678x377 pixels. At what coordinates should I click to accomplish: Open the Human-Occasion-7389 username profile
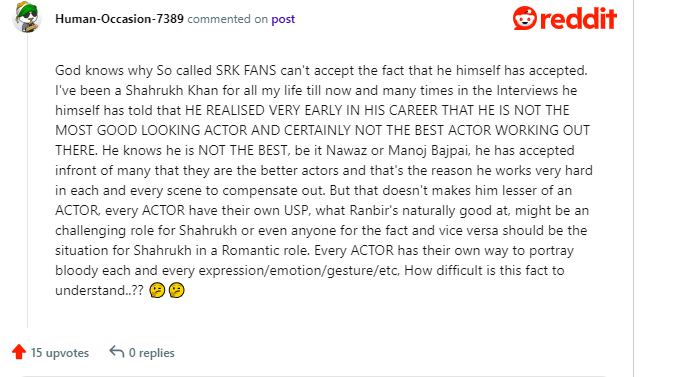coord(119,19)
